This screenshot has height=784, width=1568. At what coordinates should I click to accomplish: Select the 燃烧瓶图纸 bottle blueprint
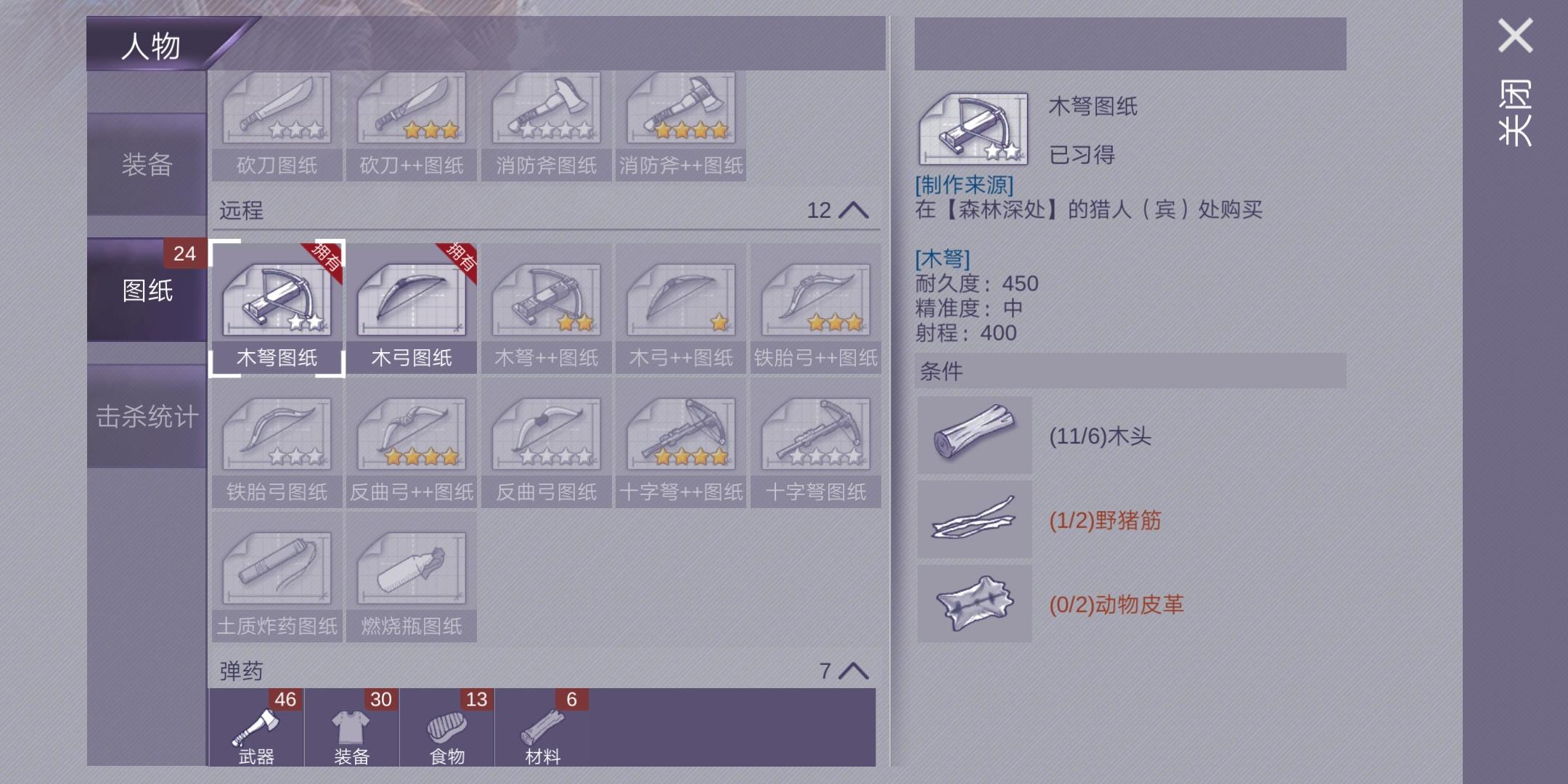[x=412, y=577]
